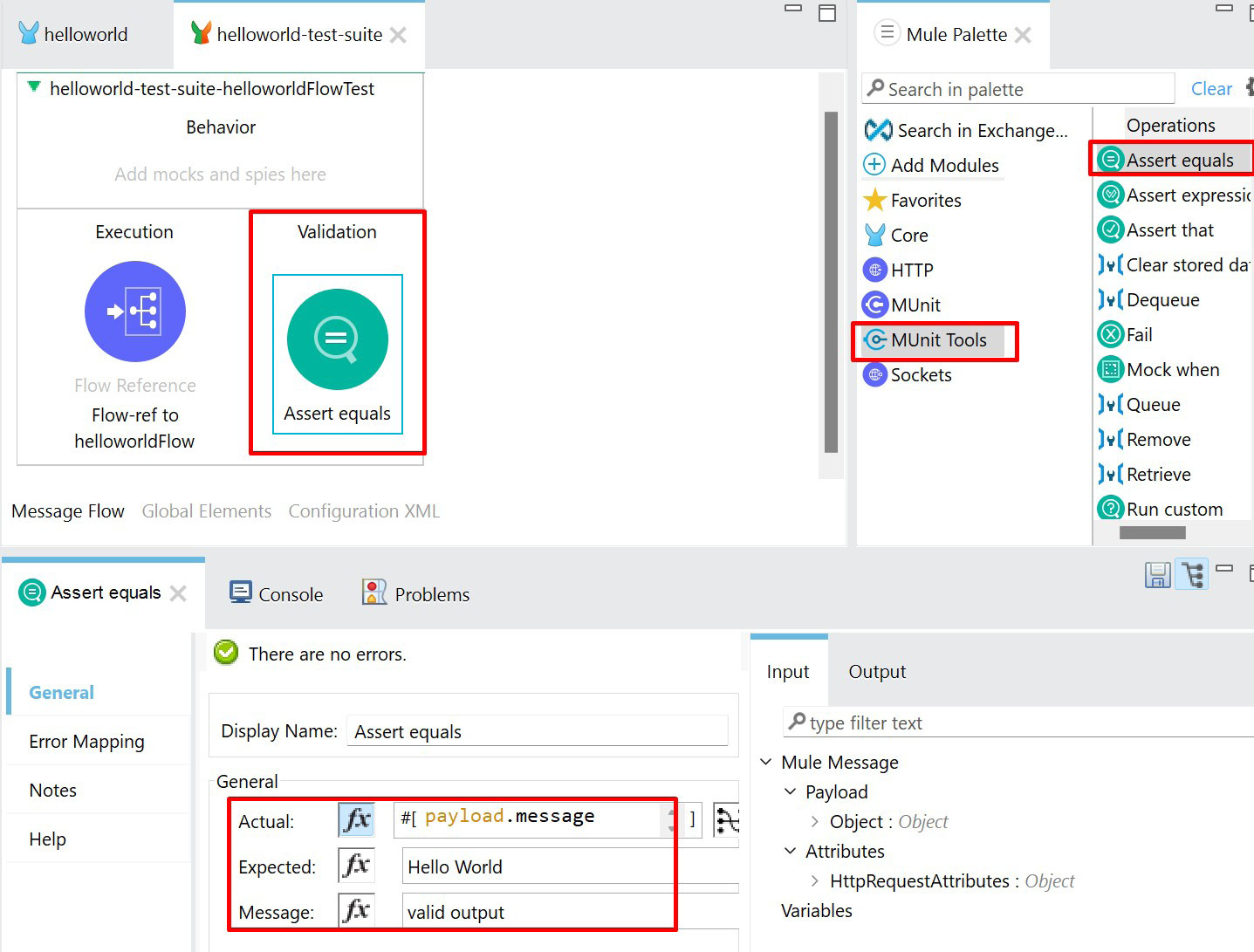Switch to the Output metadata tab

pos(877,672)
